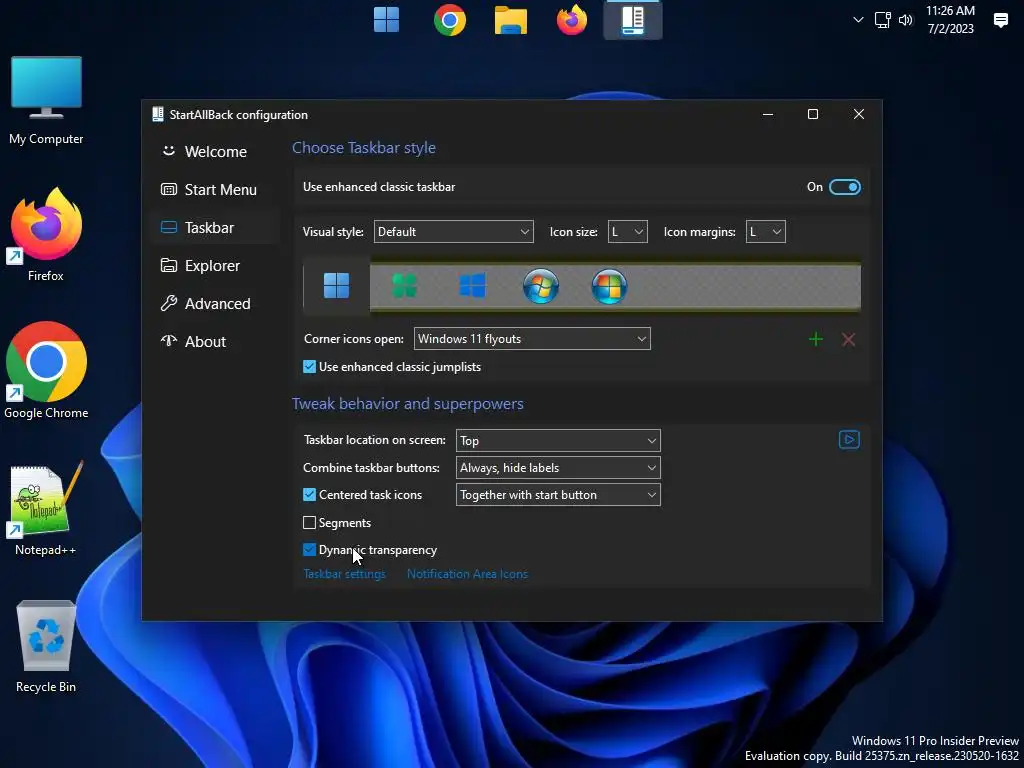Click the StartAllBack taskbar icon
Image resolution: width=1024 pixels, height=768 pixels.
click(x=633, y=20)
